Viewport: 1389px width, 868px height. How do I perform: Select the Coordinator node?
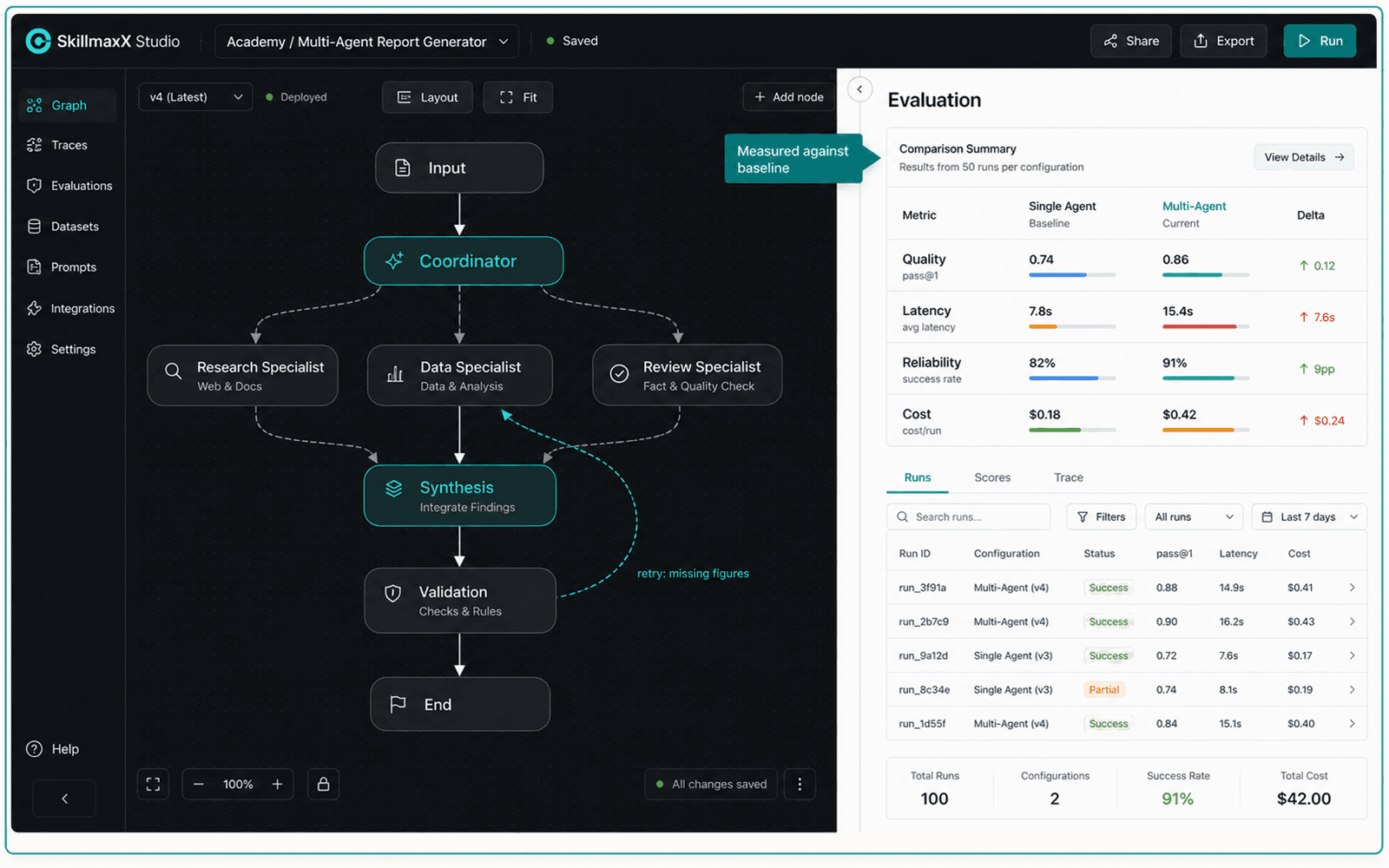(x=464, y=261)
